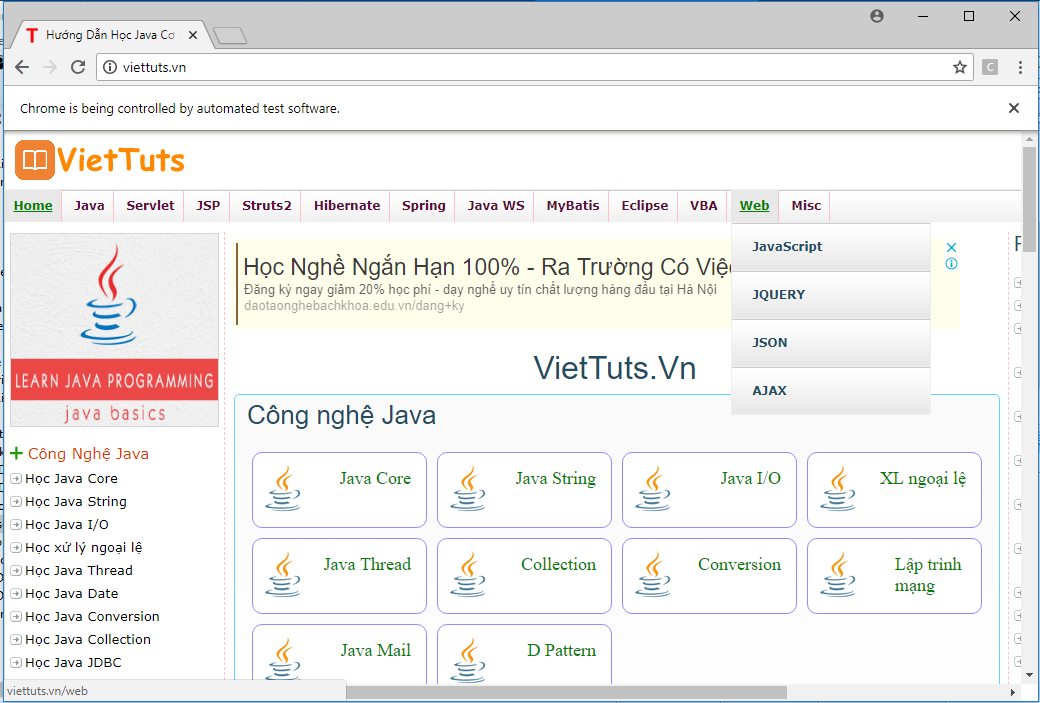Open the Học Java Conversion sidebar link
The image size is (1040, 703).
pyautogui.click(x=92, y=617)
